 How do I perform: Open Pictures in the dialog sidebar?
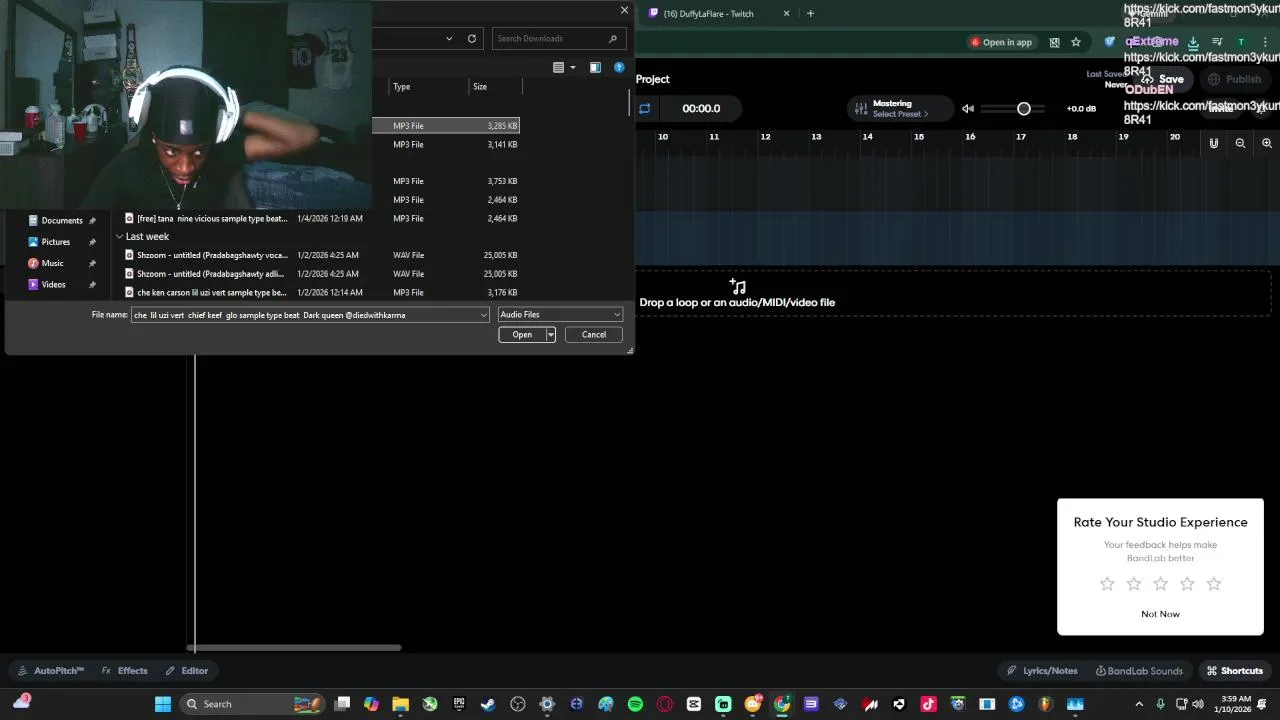pos(55,242)
